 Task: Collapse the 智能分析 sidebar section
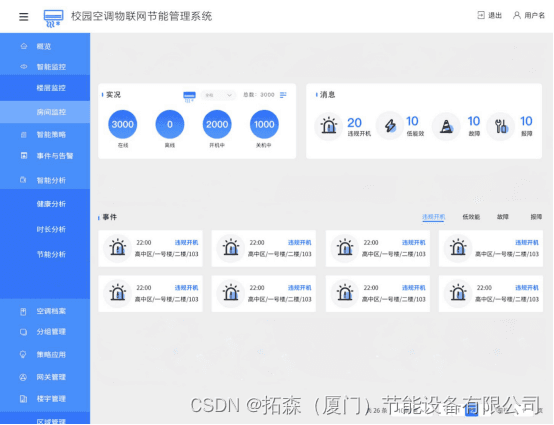(45, 180)
